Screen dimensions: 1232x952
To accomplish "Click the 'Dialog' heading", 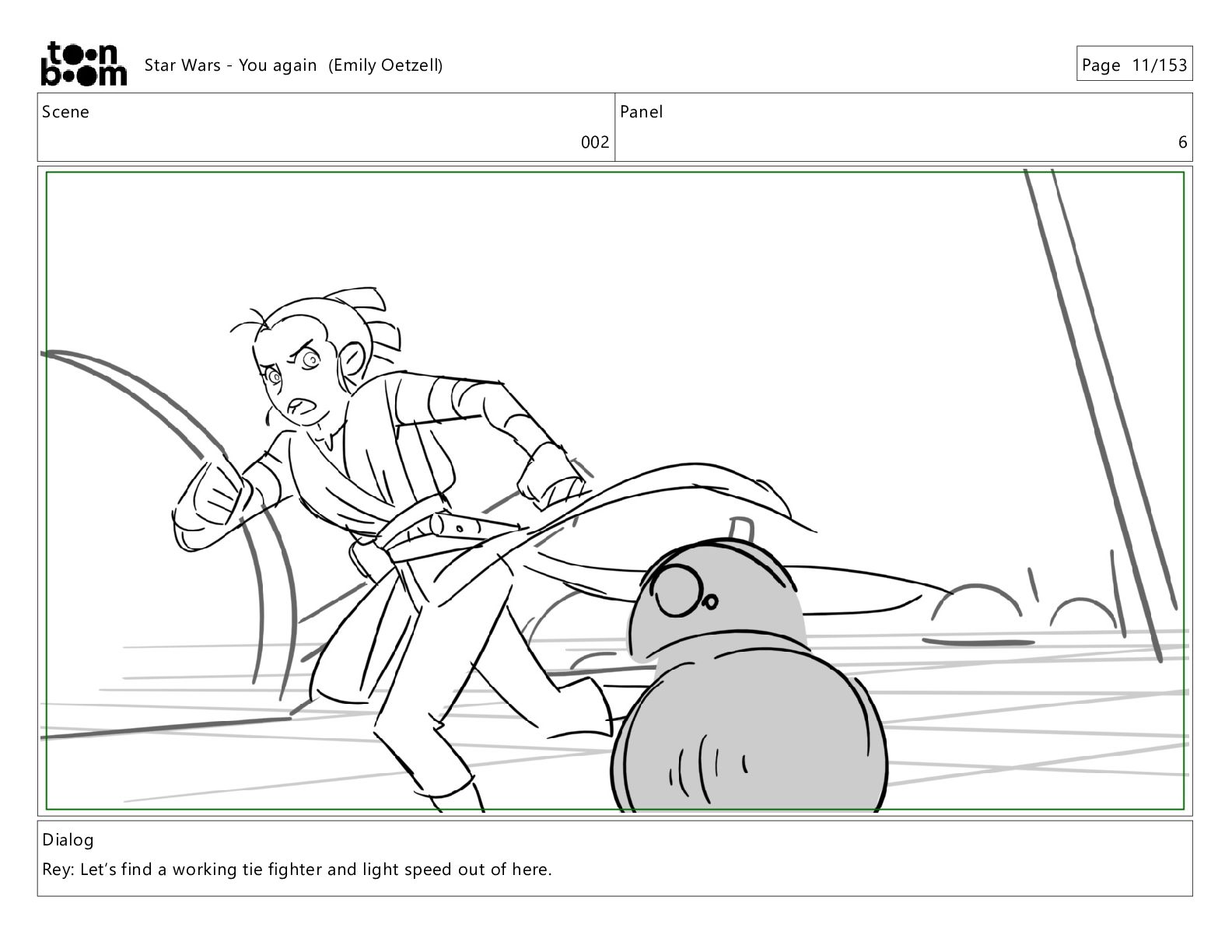I will [x=68, y=840].
